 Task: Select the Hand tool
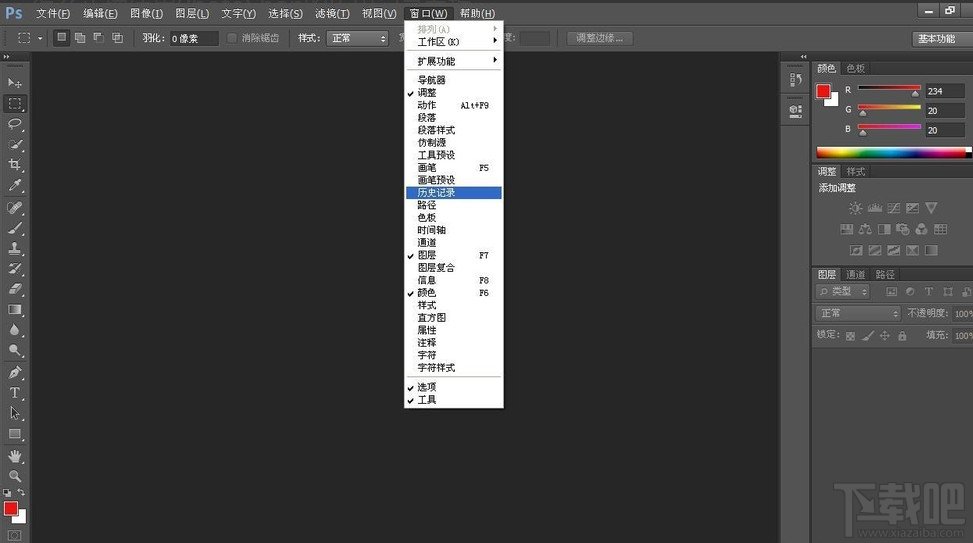point(15,456)
